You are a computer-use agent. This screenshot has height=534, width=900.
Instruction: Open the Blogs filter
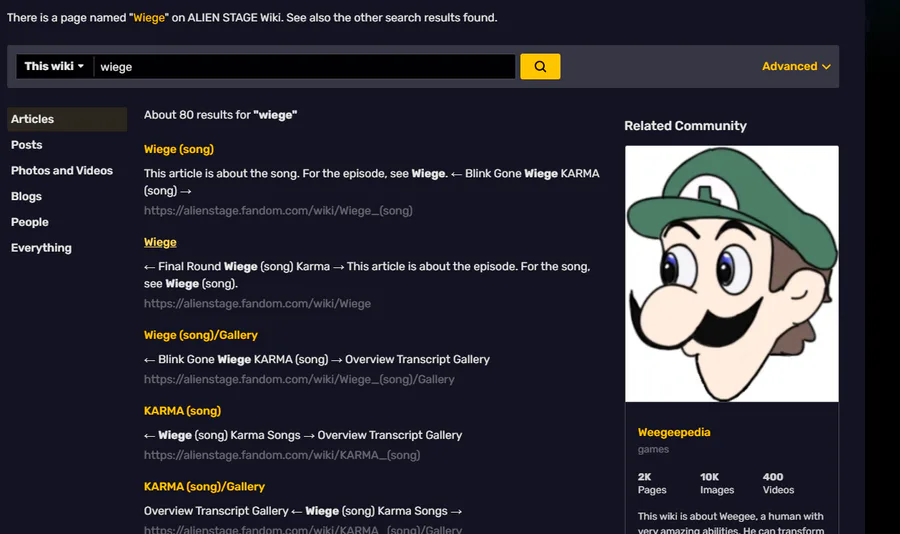point(26,196)
